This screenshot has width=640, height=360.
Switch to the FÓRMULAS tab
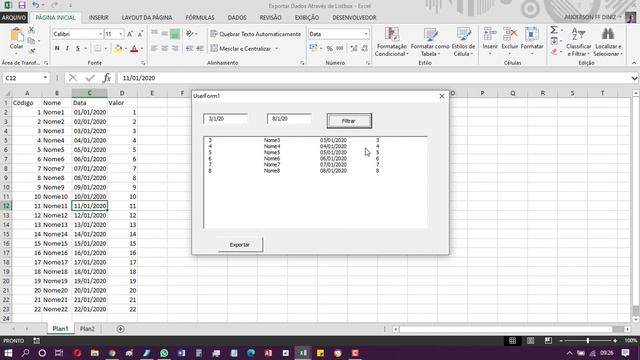click(x=200, y=18)
